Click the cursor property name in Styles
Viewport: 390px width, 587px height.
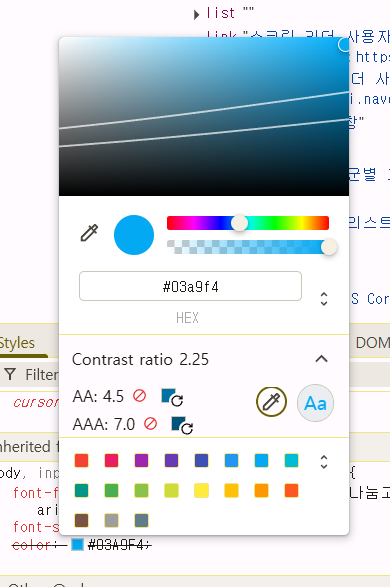click(36, 402)
